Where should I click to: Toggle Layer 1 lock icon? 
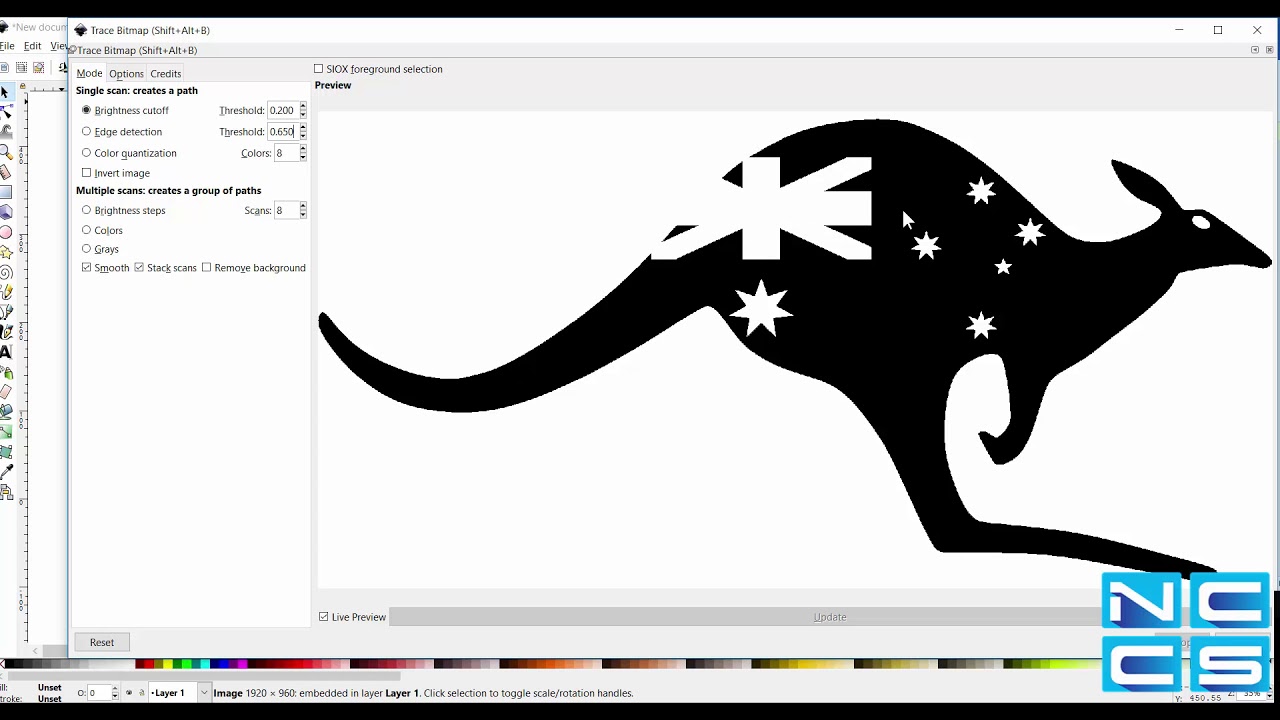tap(142, 693)
